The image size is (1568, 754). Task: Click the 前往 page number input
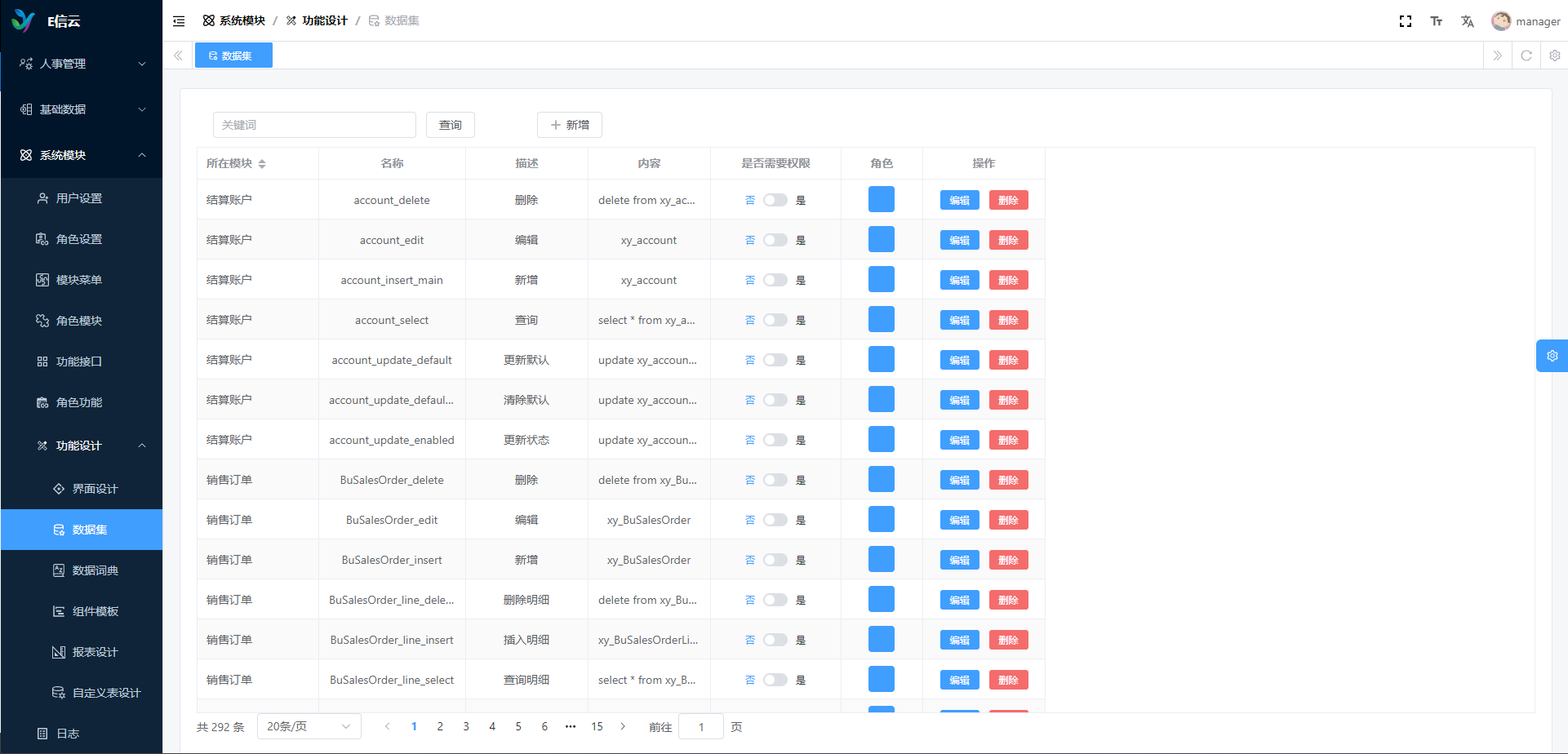[x=701, y=726]
